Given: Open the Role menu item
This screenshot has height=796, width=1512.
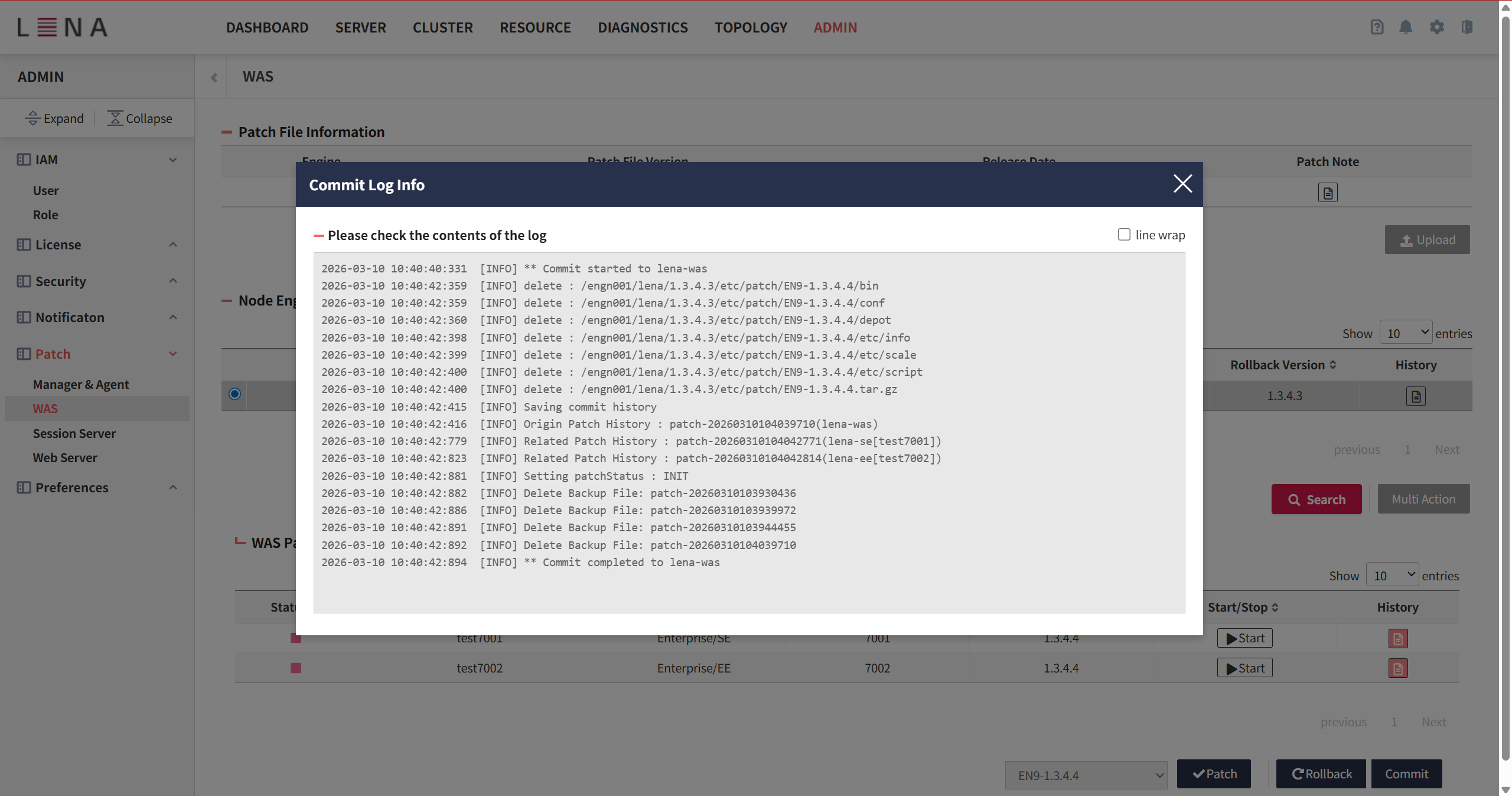Looking at the screenshot, I should click(x=45, y=215).
